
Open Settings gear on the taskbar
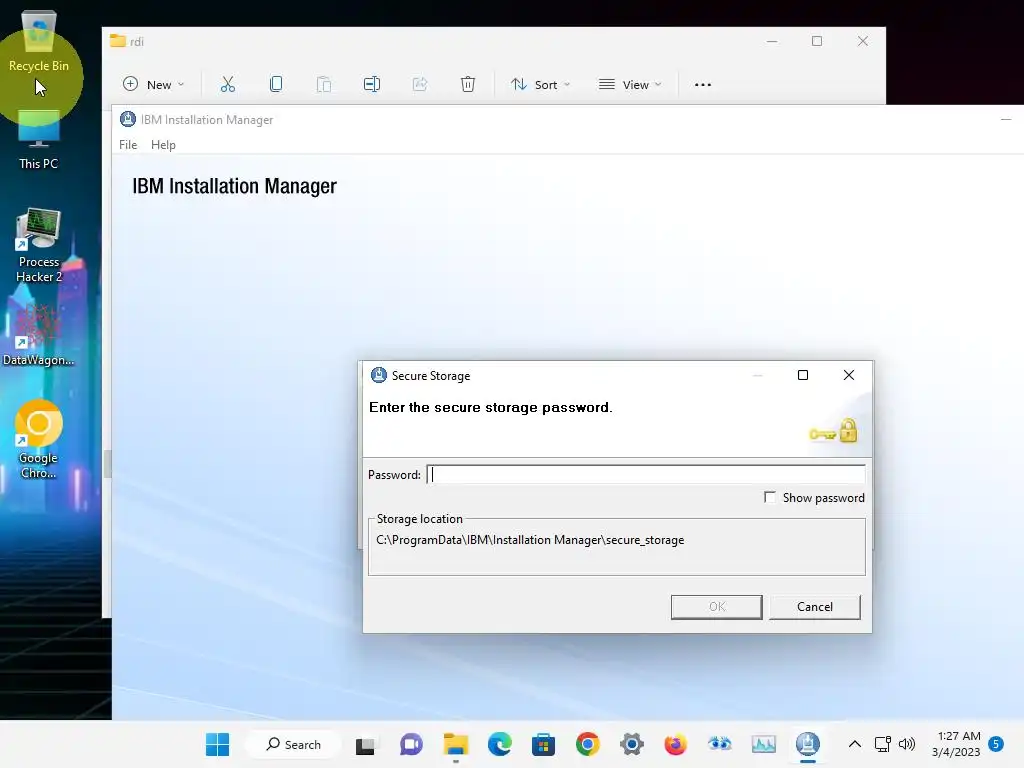coord(632,744)
